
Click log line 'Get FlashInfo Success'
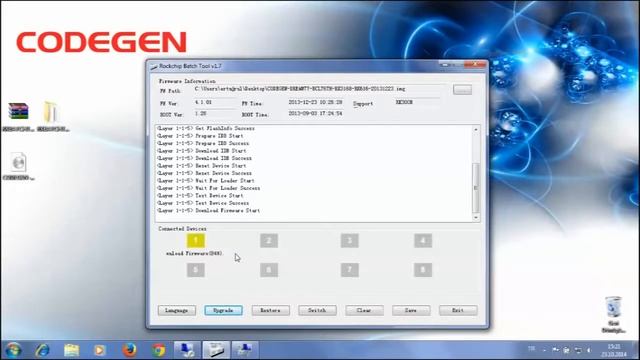[x=225, y=129]
